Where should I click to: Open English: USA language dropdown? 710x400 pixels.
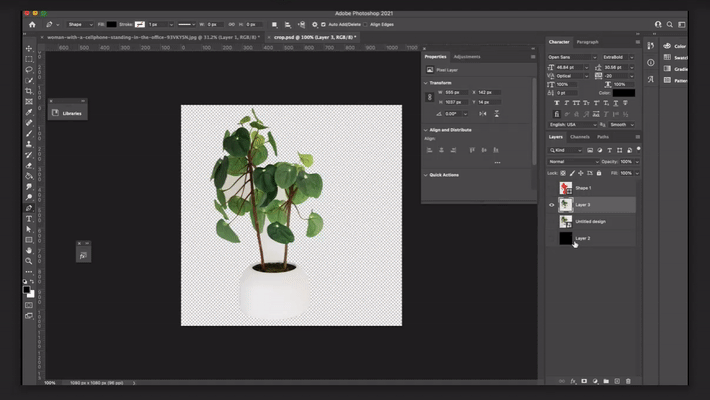click(572, 125)
